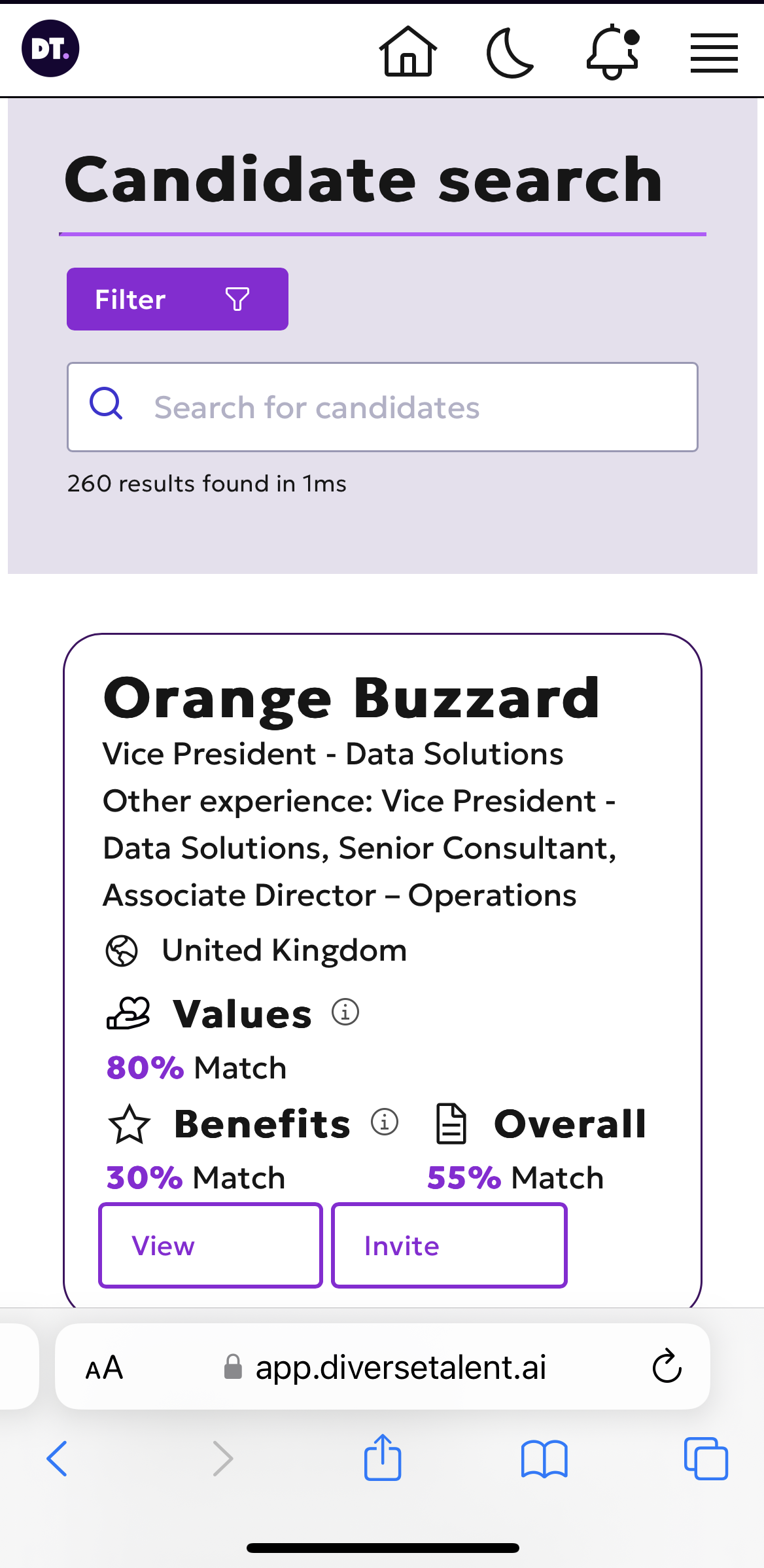Open the Orange Buzzard candidate title
The width and height of the screenshot is (764, 1568).
351,698
